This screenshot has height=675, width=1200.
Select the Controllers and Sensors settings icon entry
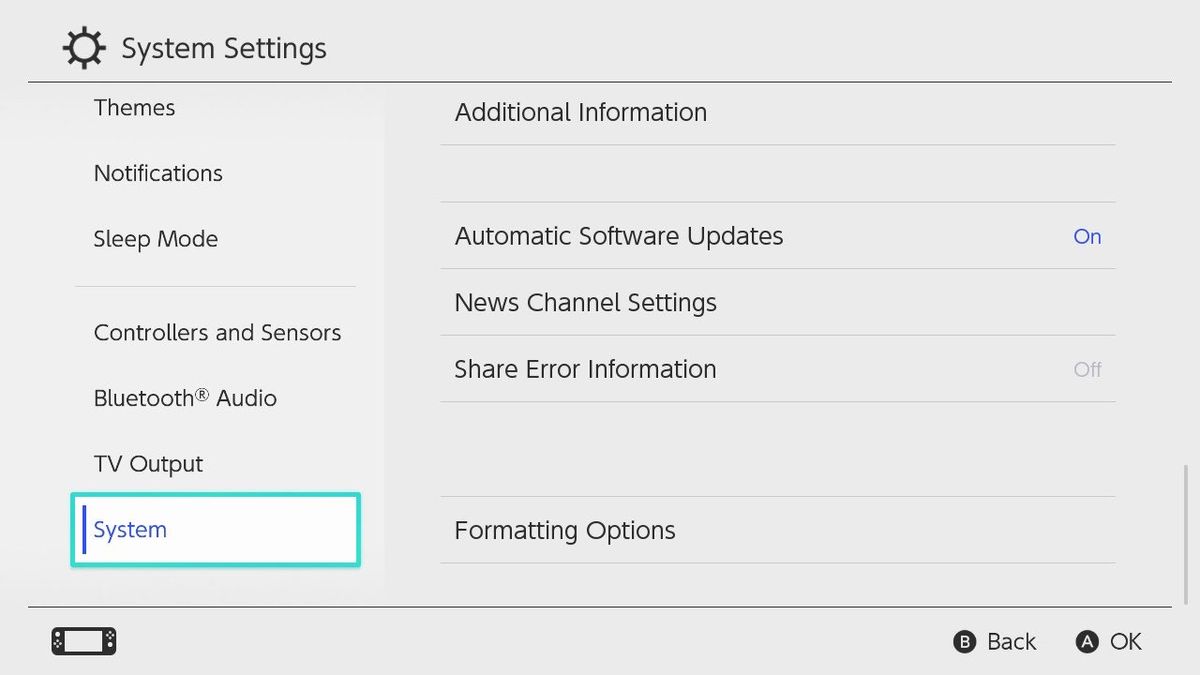click(x=217, y=332)
